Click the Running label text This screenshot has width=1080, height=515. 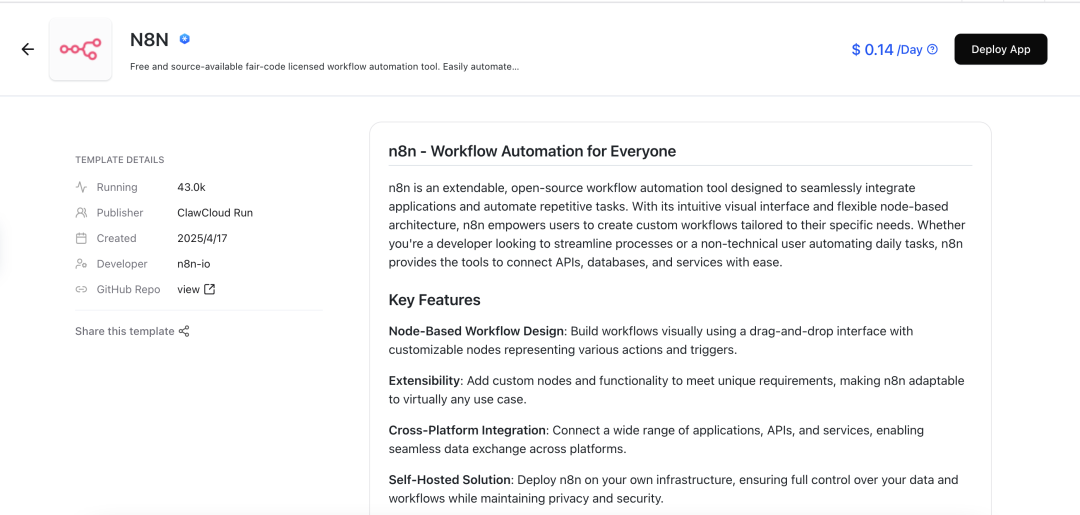[117, 187]
